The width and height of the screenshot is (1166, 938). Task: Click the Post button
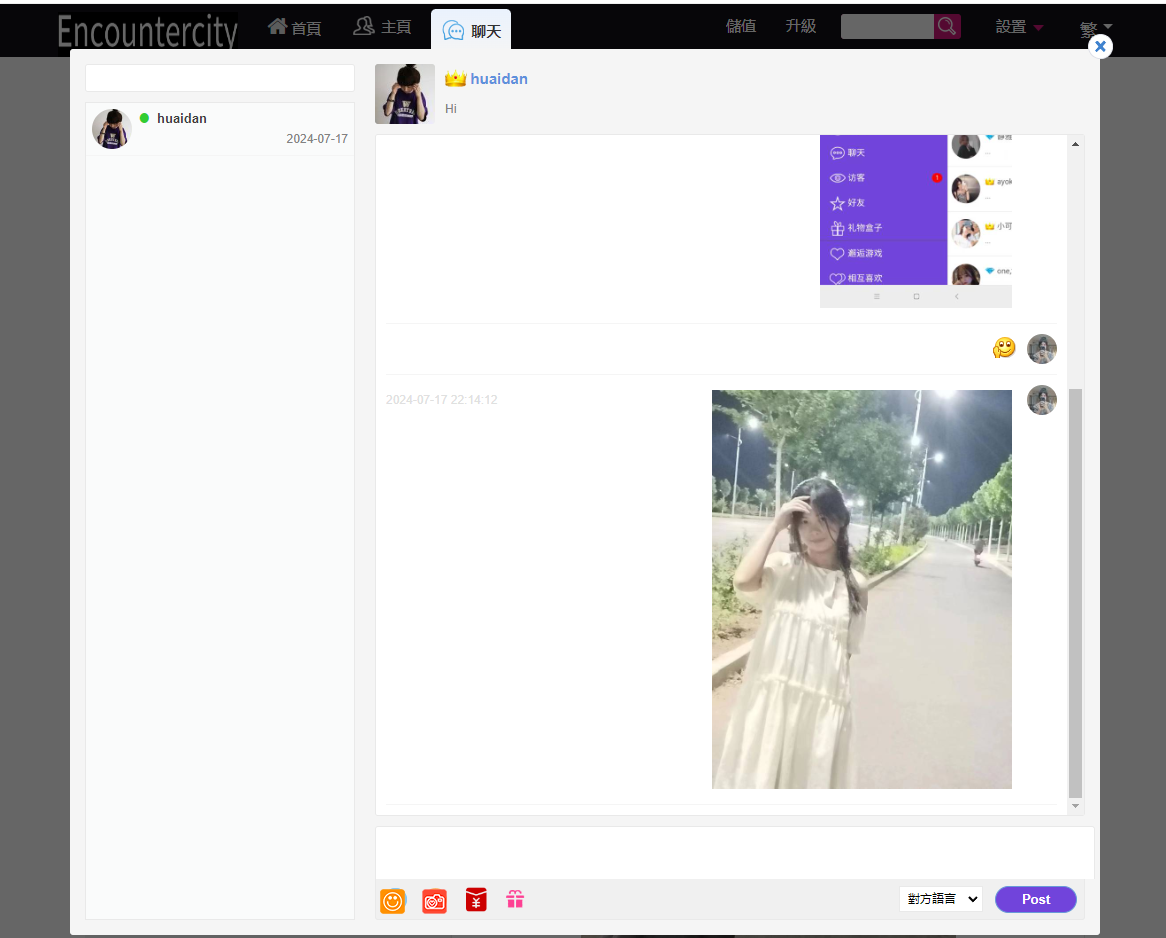(1036, 899)
